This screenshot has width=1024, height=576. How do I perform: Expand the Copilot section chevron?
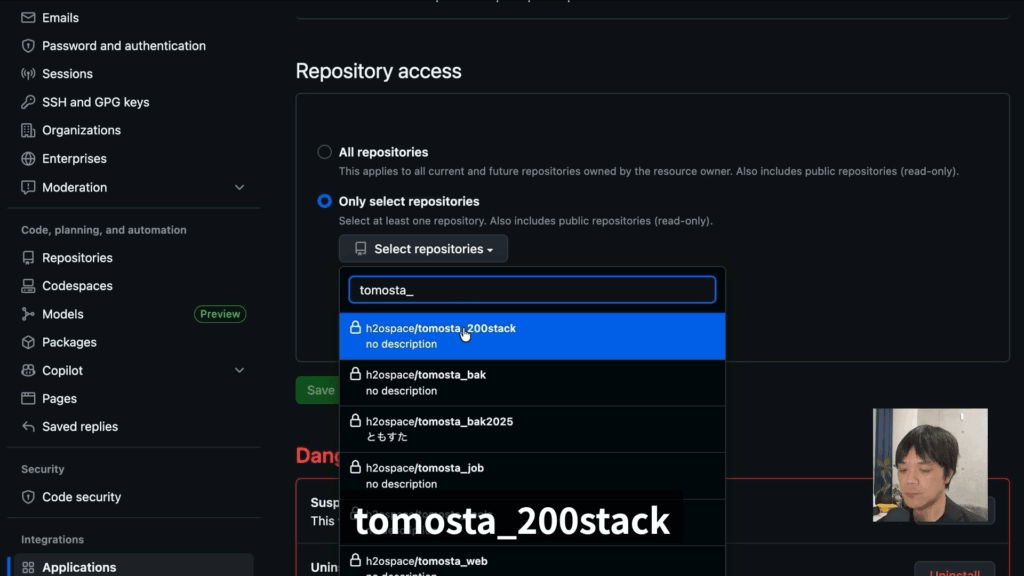pos(239,371)
